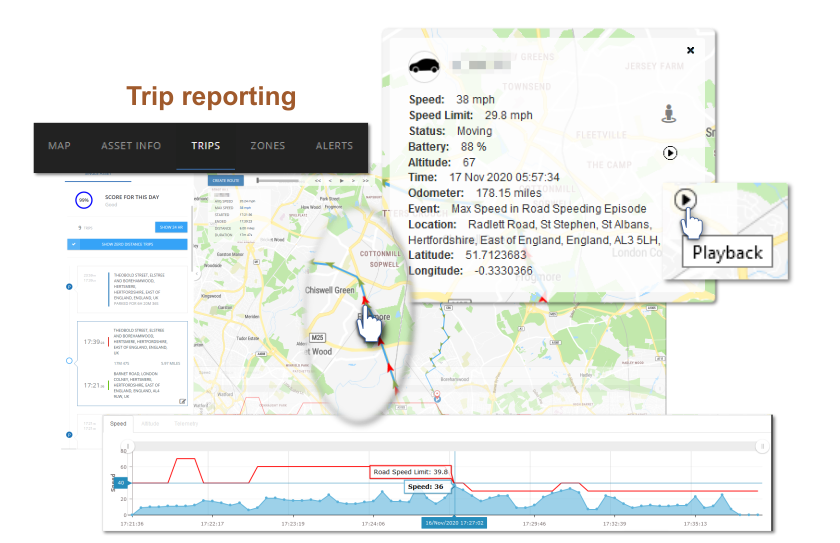
Task: Play the trip route animation on the map
Action: point(342,181)
